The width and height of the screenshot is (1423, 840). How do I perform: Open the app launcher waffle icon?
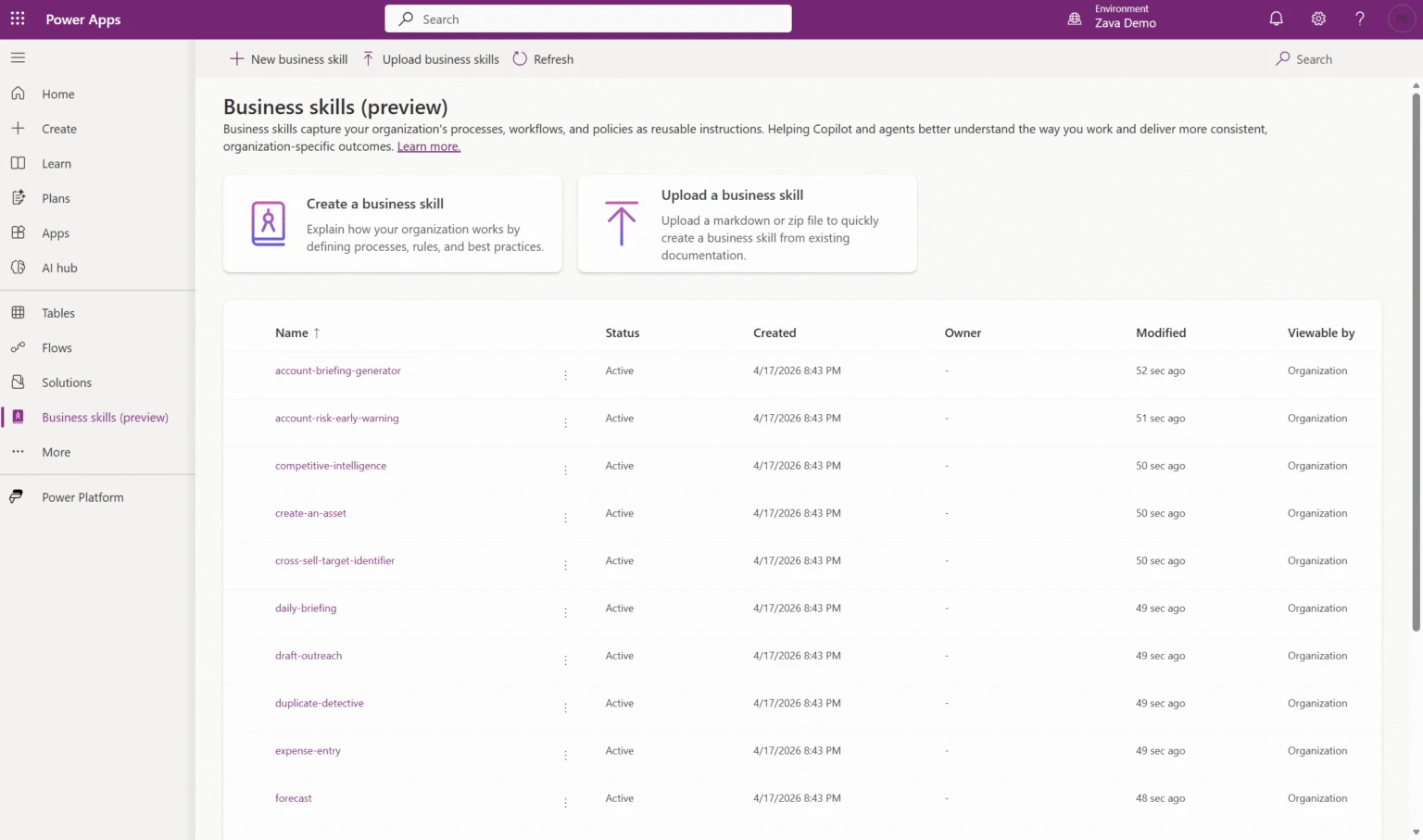coord(18,19)
